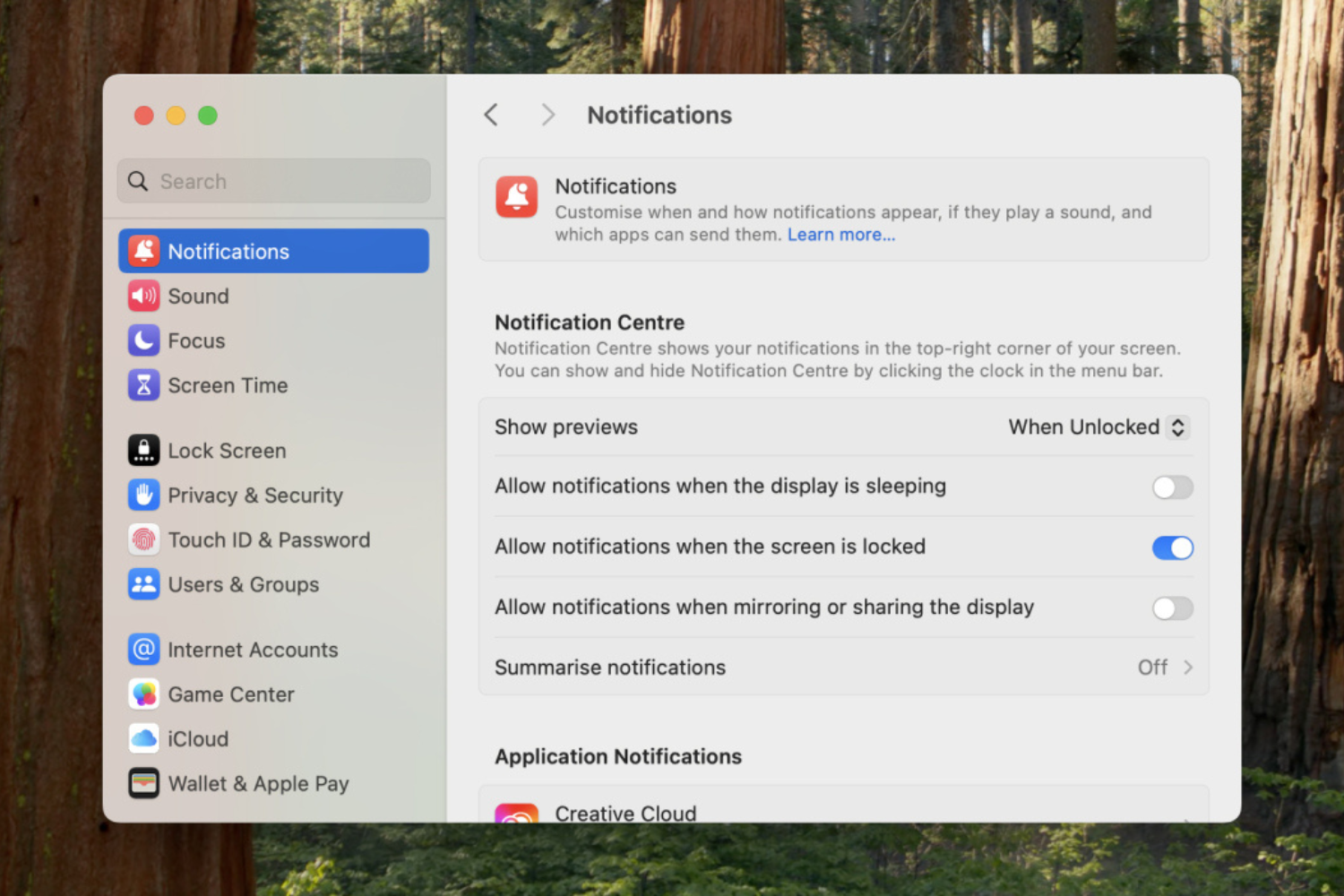Click the Touch ID fingerprint icon
Image resolution: width=1344 pixels, height=896 pixels.
pyautogui.click(x=143, y=540)
